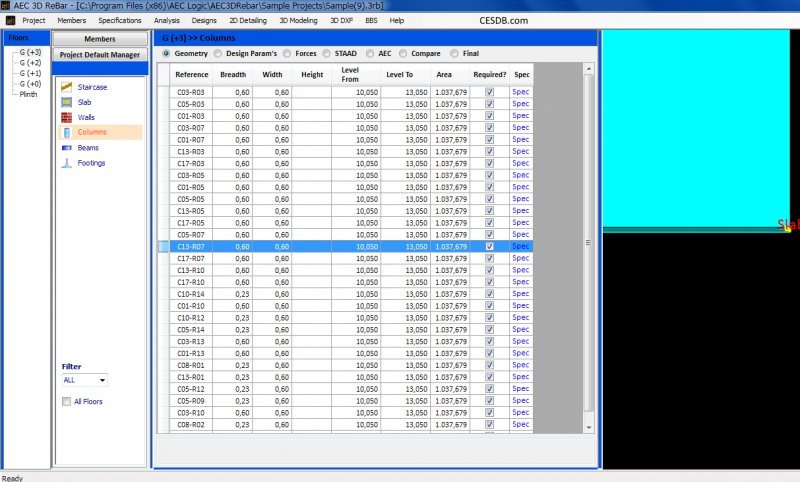Click the 0,23 breadth cell of C08-R01
The width and height of the screenshot is (800, 482).
point(233,365)
